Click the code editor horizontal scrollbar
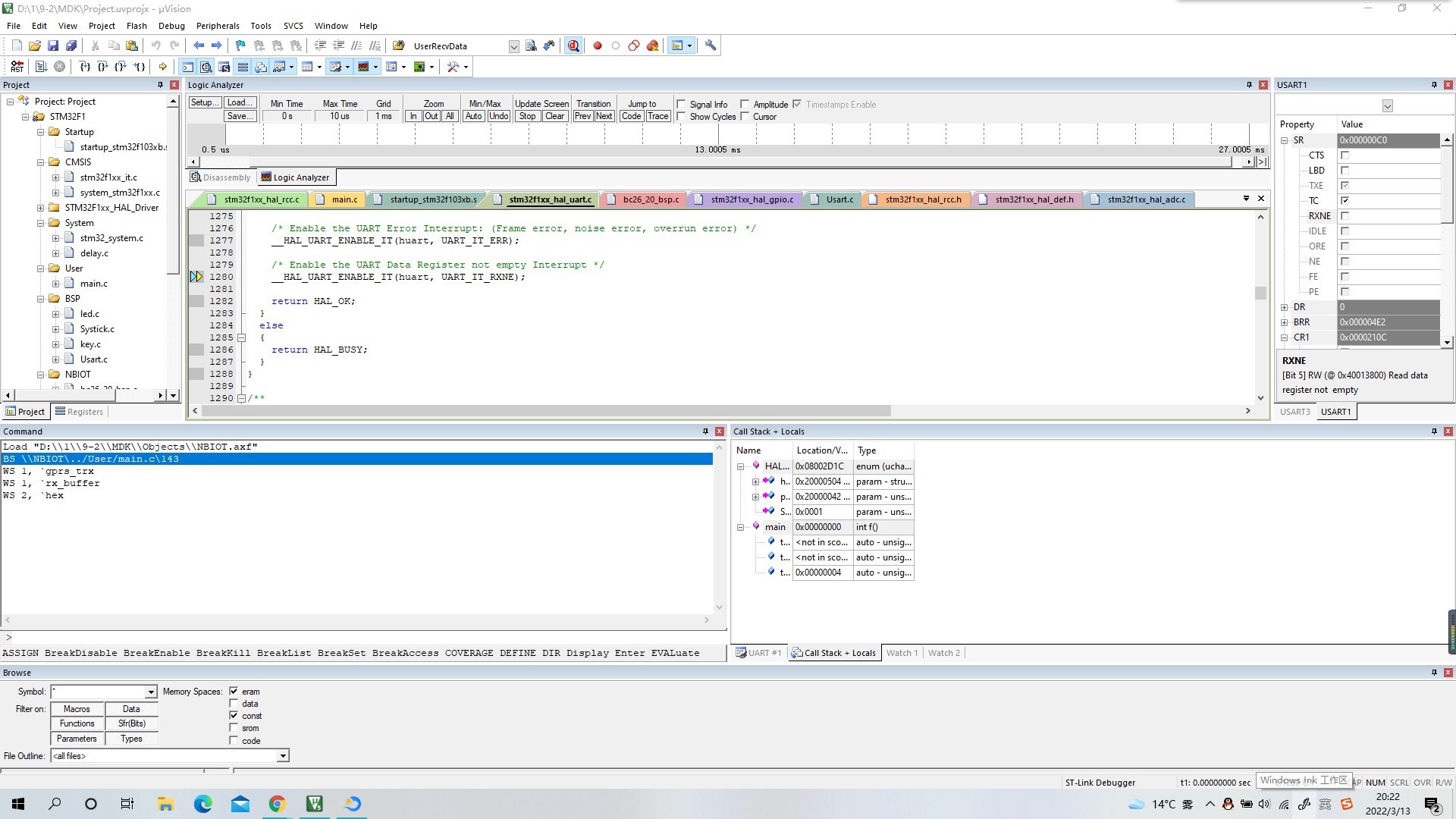The height and width of the screenshot is (819, 1456). [720, 411]
